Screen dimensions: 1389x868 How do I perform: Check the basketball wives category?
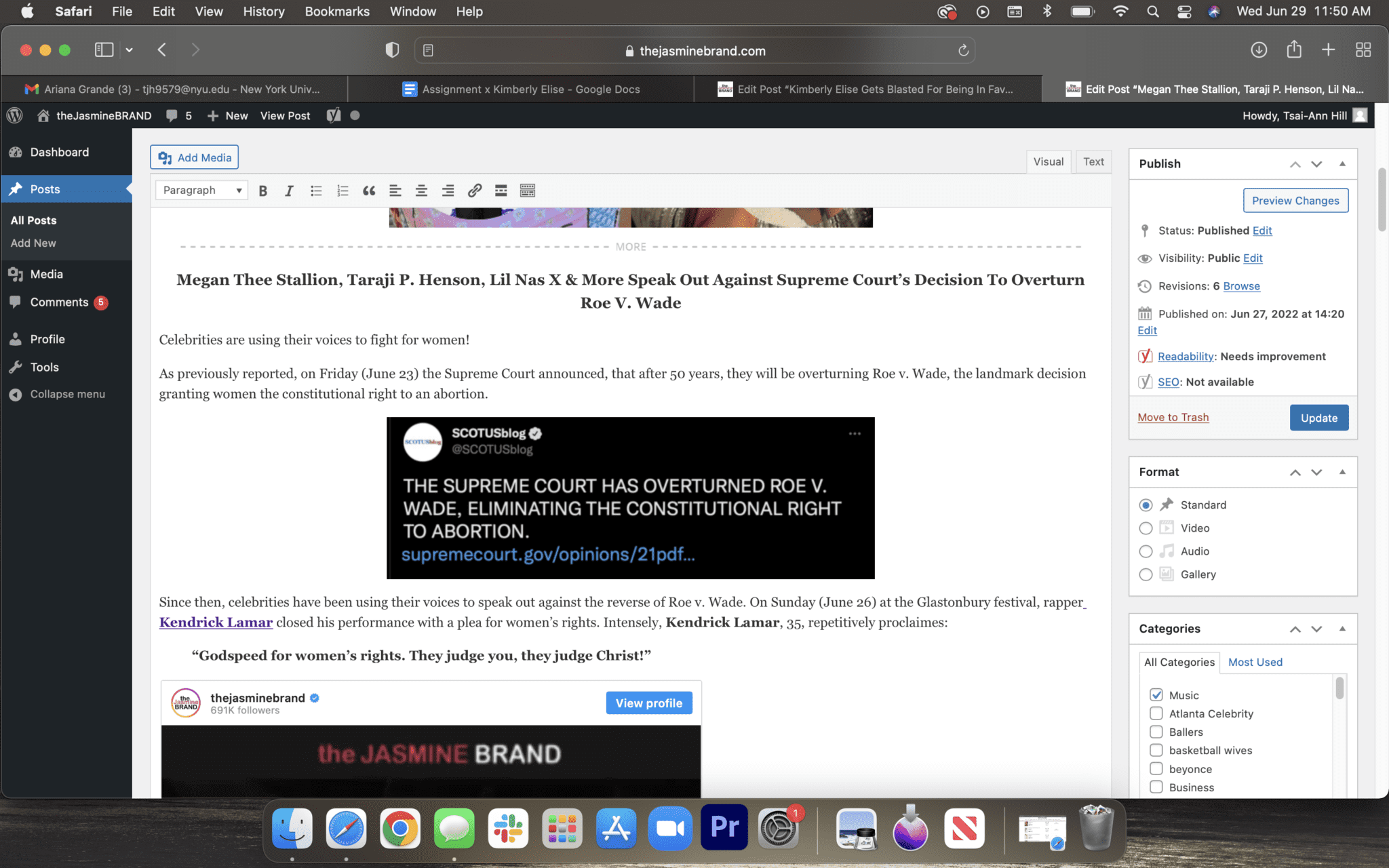pyautogui.click(x=1156, y=750)
